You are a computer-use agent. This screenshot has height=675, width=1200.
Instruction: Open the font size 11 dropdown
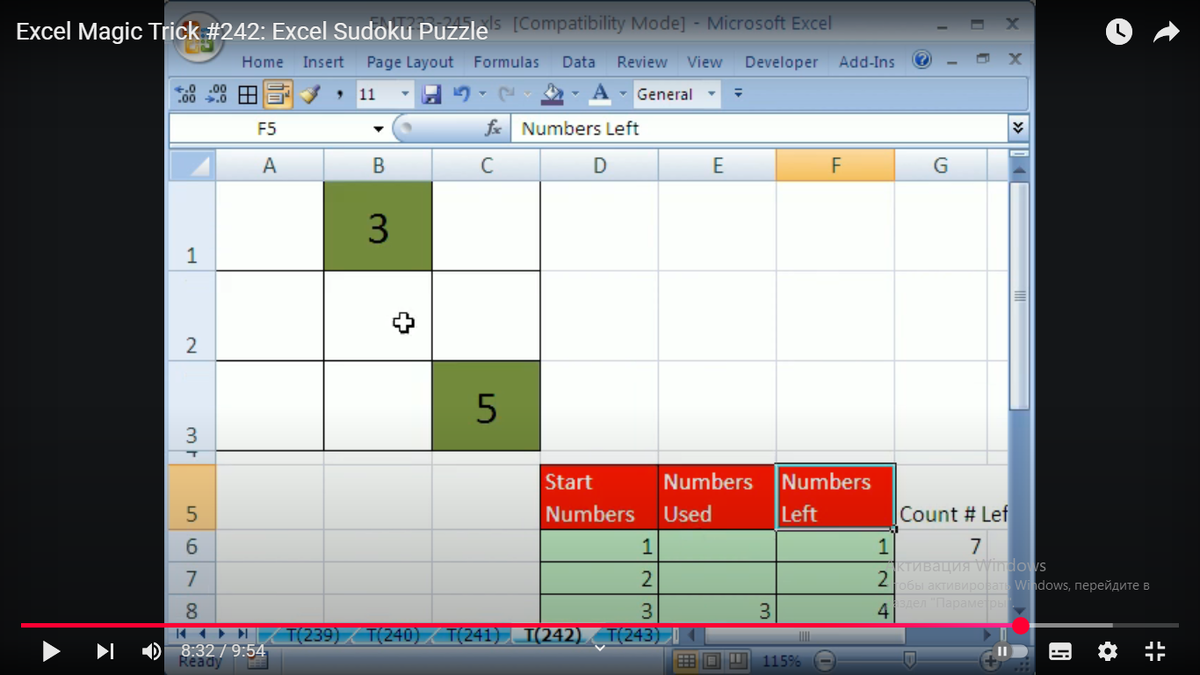coord(405,94)
